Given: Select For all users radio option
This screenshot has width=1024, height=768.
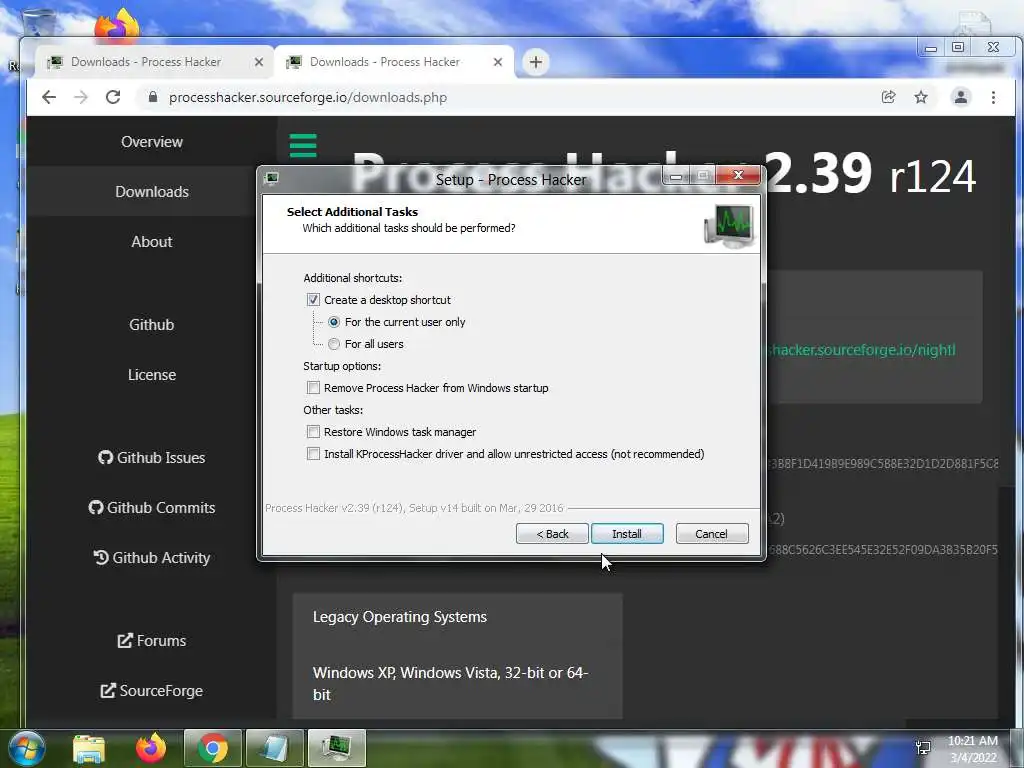Looking at the screenshot, I should (334, 344).
